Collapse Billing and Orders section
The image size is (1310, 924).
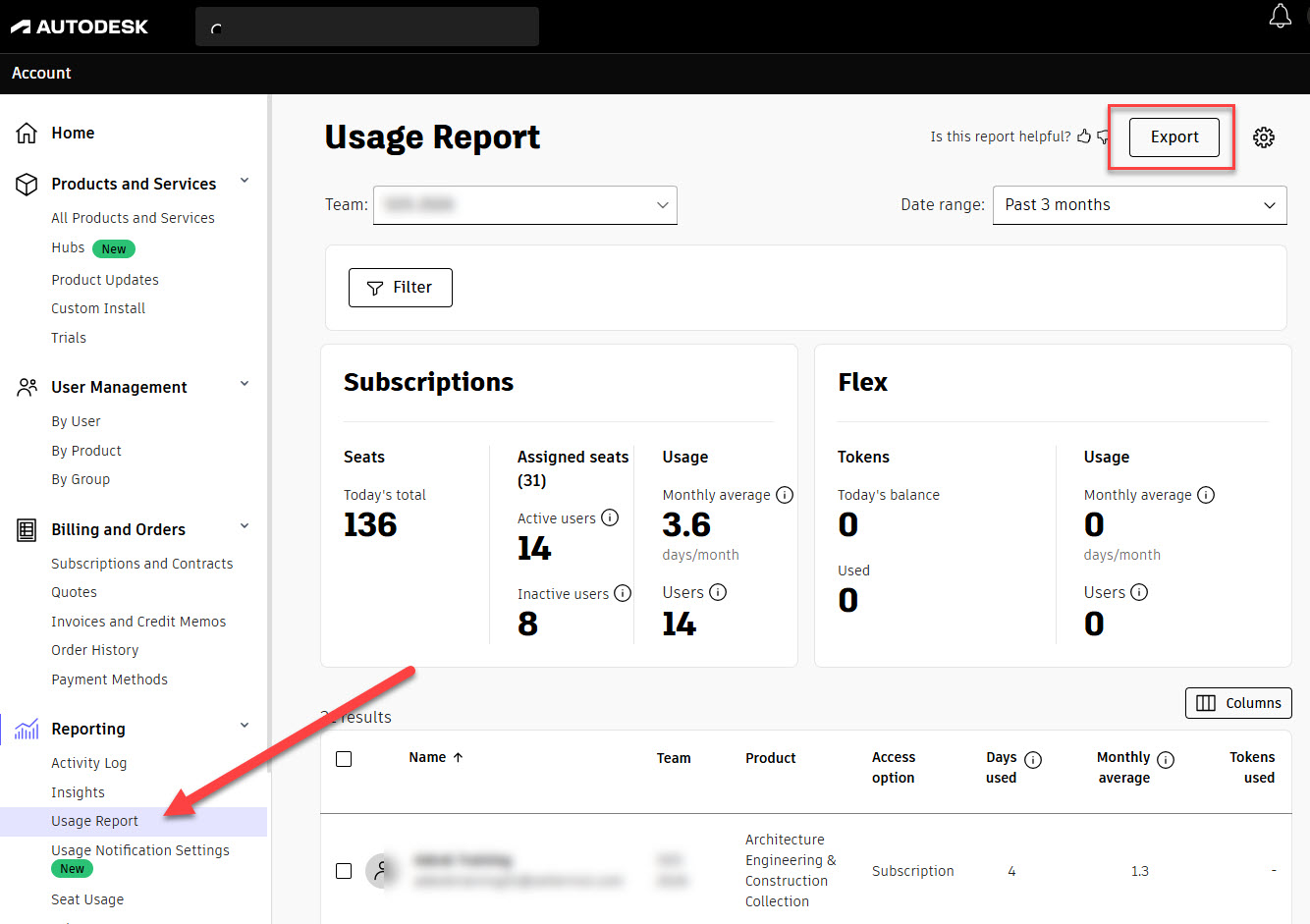[x=245, y=526]
